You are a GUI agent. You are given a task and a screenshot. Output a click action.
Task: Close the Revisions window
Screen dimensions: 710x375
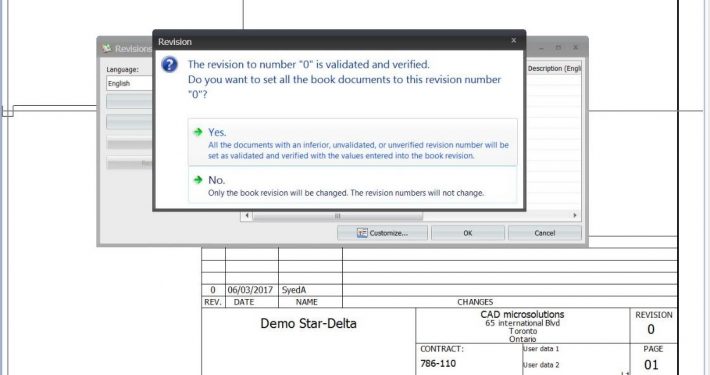[576, 48]
